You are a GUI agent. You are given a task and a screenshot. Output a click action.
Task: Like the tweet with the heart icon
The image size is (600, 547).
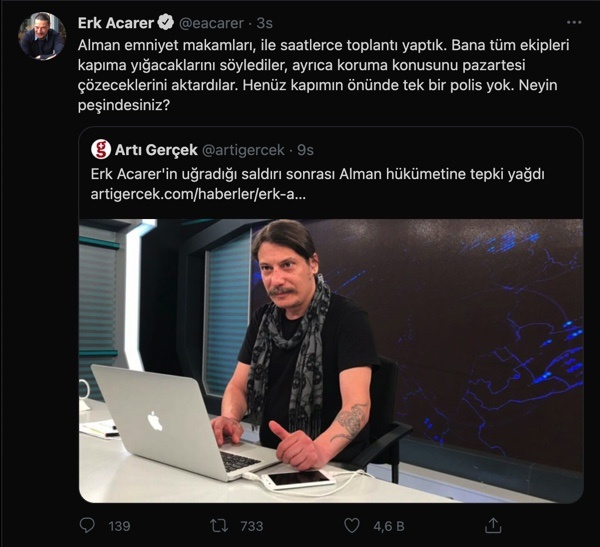point(352,526)
